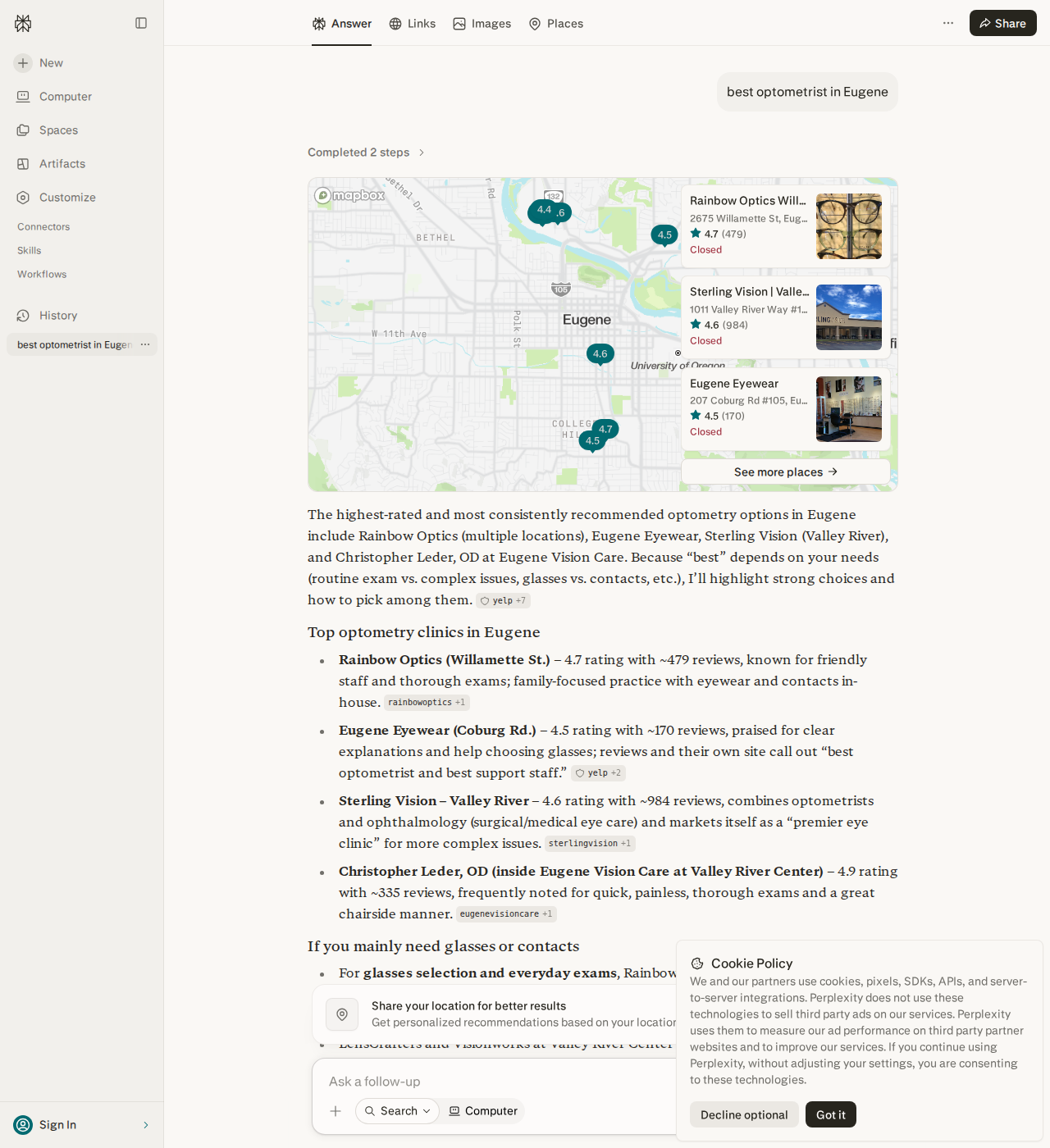Switch to the Links tab
1050x1148 pixels.
[412, 24]
